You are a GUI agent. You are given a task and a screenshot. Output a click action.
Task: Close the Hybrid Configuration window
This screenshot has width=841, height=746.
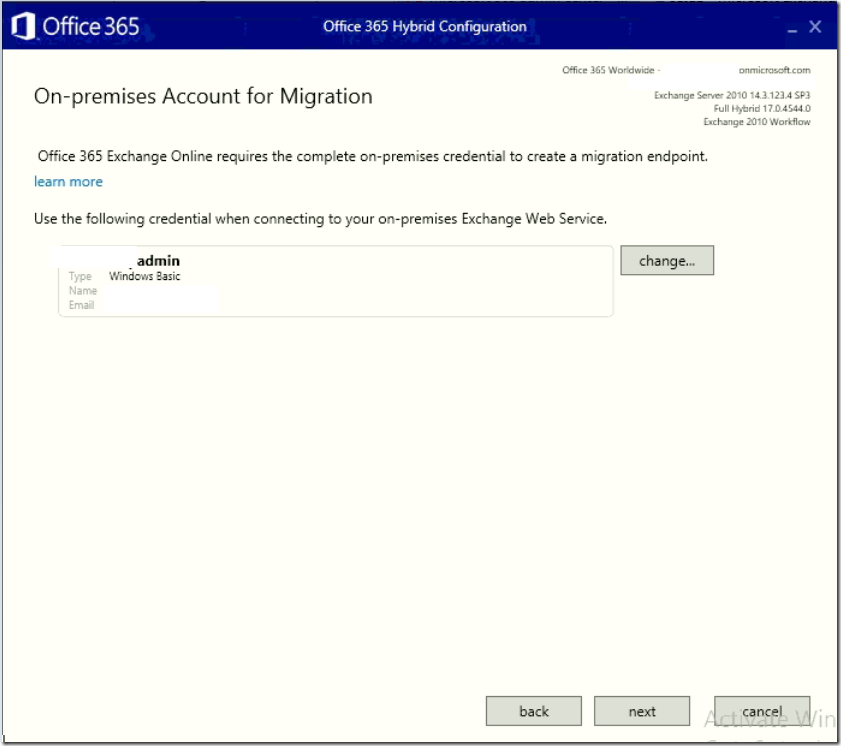(815, 27)
